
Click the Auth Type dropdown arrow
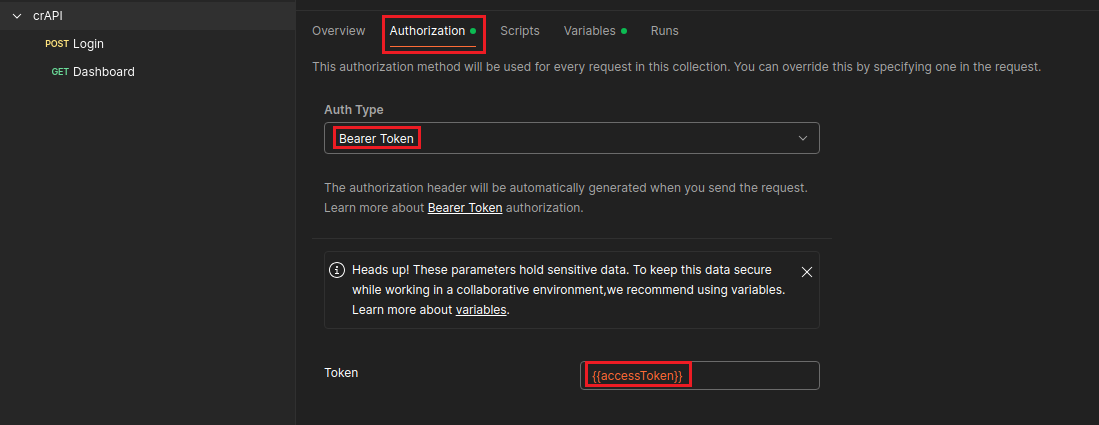[802, 138]
